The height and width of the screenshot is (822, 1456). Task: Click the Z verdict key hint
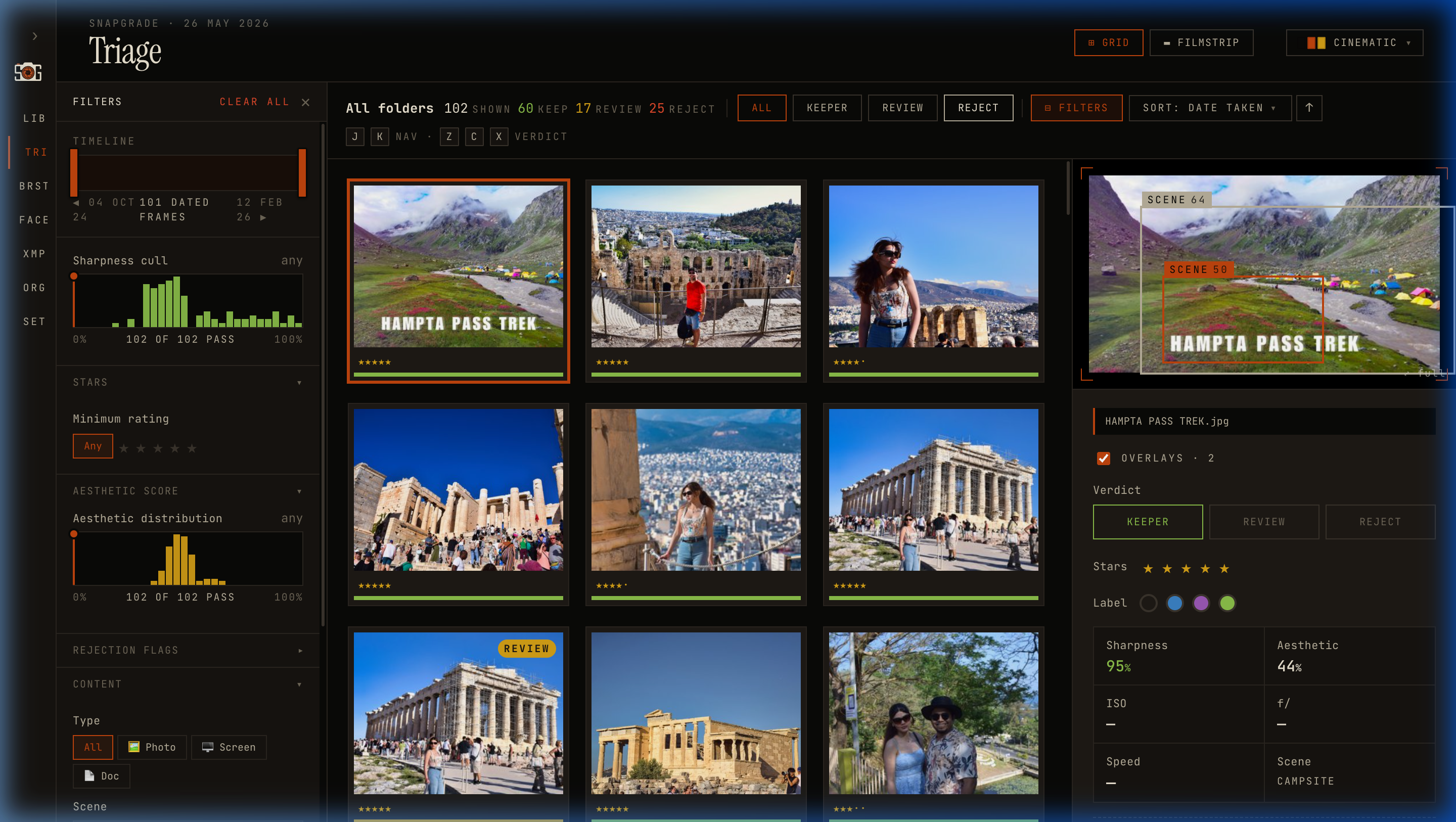coord(449,137)
